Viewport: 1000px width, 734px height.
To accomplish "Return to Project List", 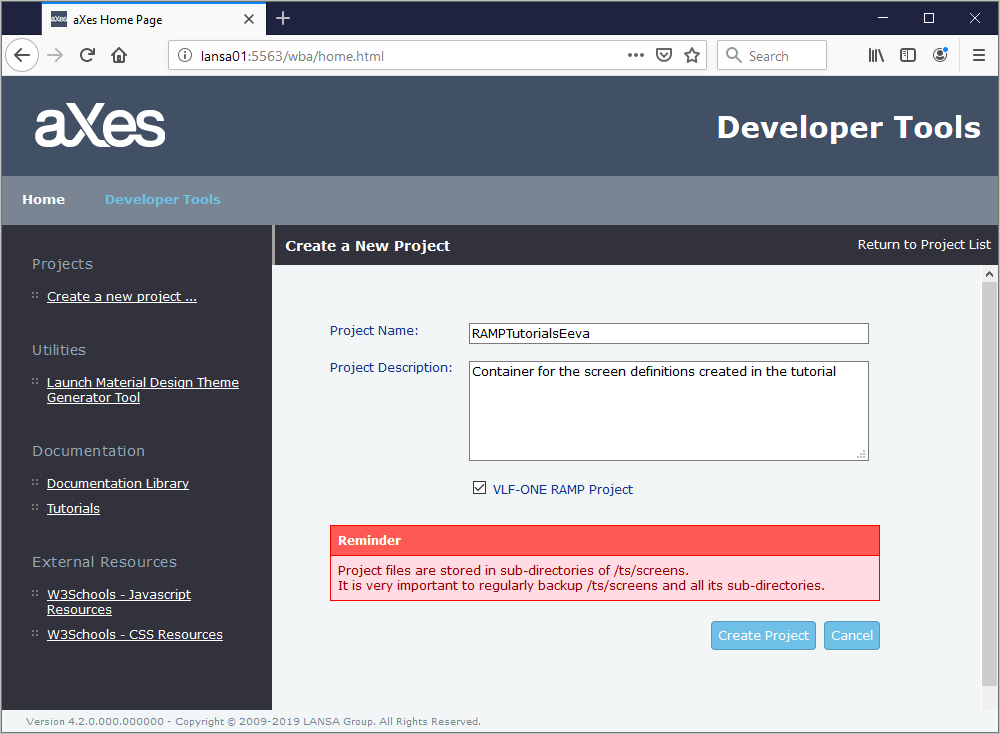I will pyautogui.click(x=923, y=245).
